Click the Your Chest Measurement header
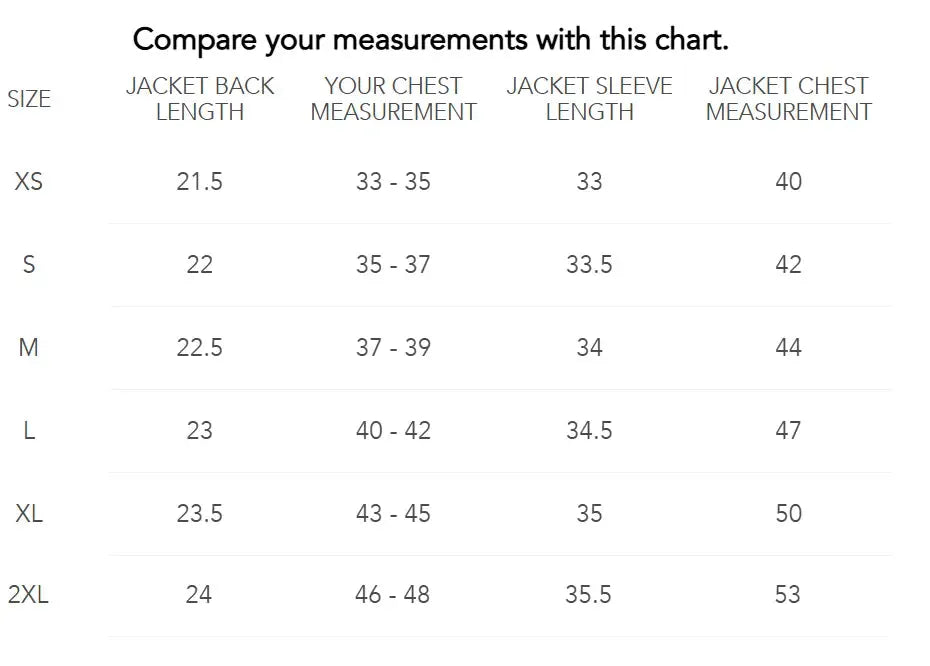 (x=393, y=99)
